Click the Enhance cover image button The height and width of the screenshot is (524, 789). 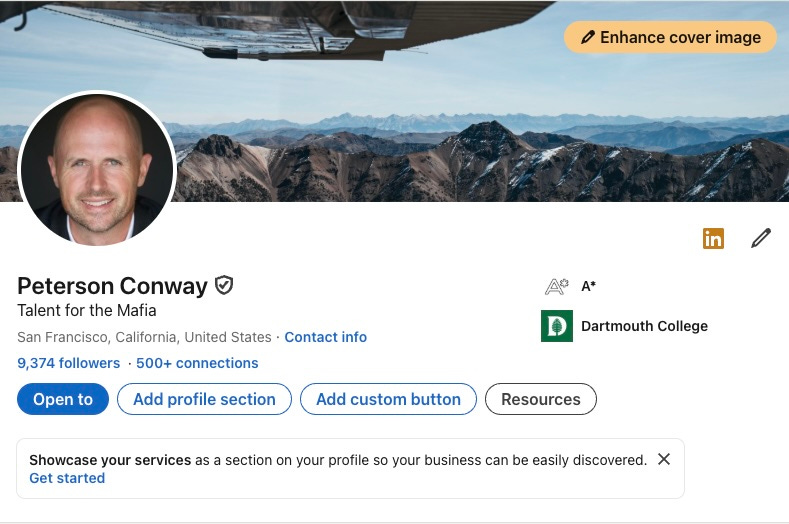pyautogui.click(x=670, y=37)
